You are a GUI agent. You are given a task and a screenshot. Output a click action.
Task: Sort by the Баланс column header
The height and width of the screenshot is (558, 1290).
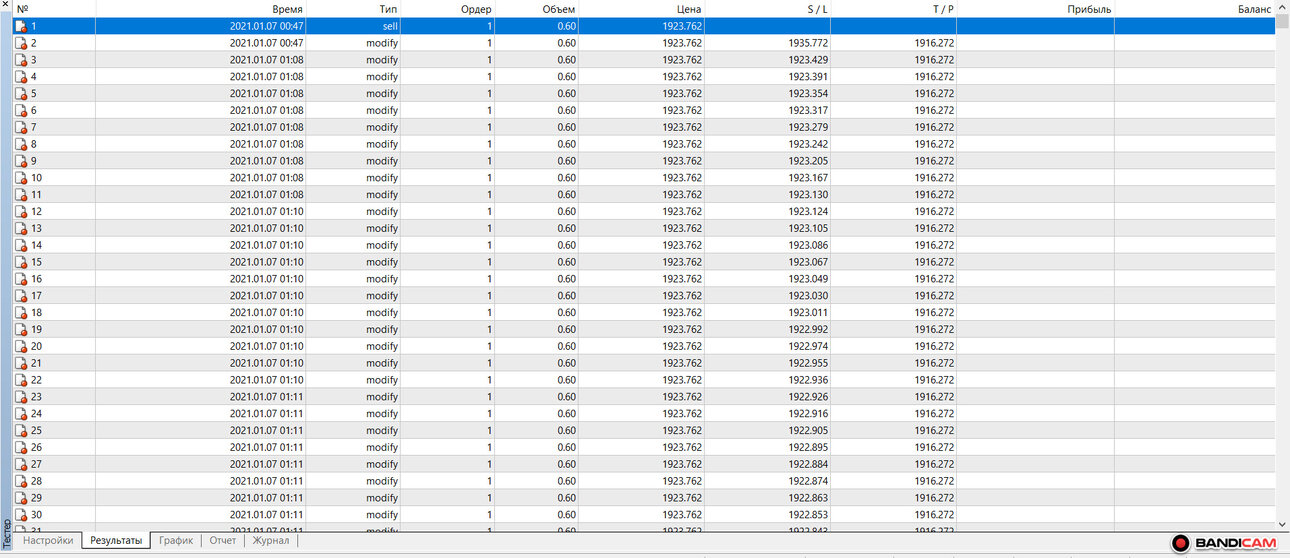click(x=1195, y=9)
